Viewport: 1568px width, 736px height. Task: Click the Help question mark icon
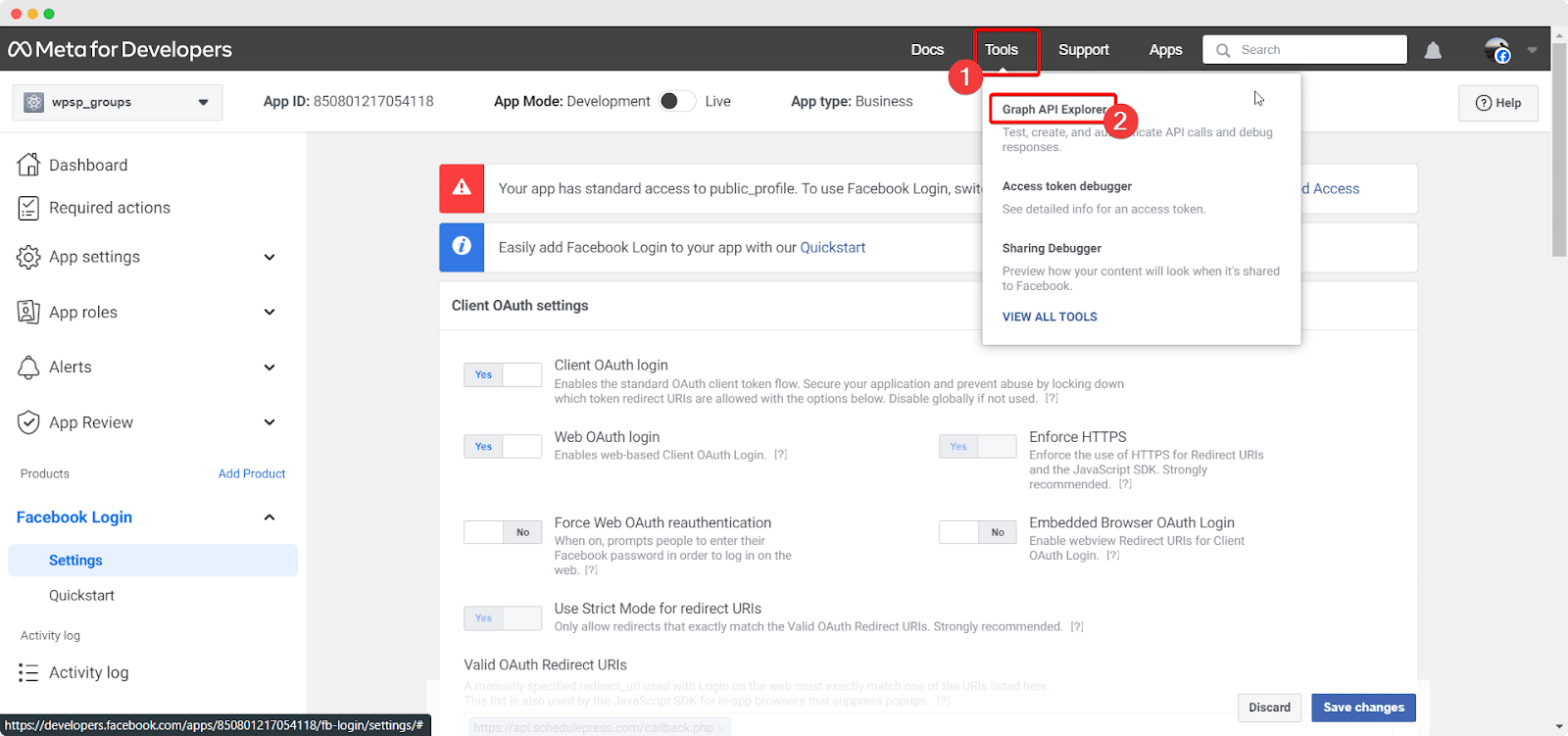point(1484,103)
